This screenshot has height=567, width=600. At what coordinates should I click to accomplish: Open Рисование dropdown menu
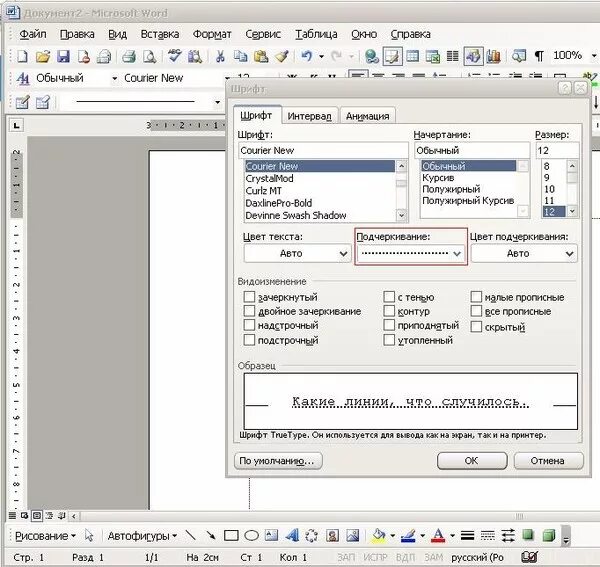coord(45,536)
